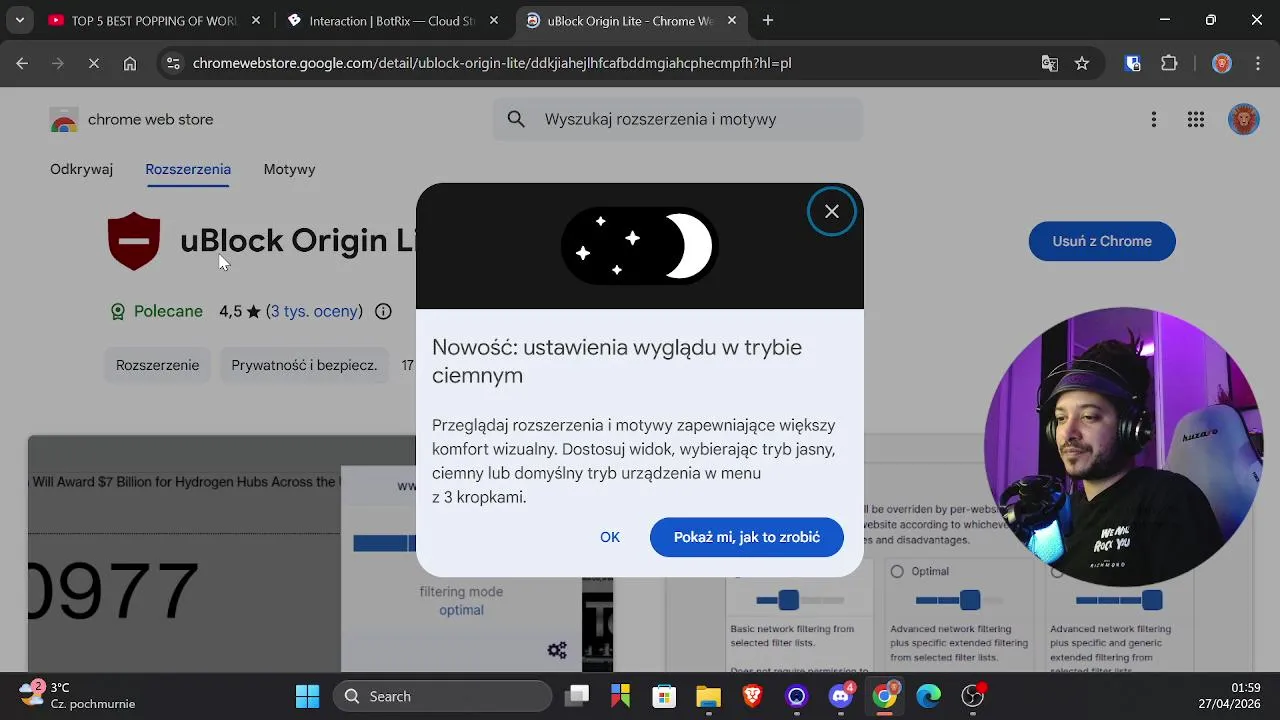The width and height of the screenshot is (1280, 720).
Task: Click the 'Polecane' badge
Action: pos(156,311)
